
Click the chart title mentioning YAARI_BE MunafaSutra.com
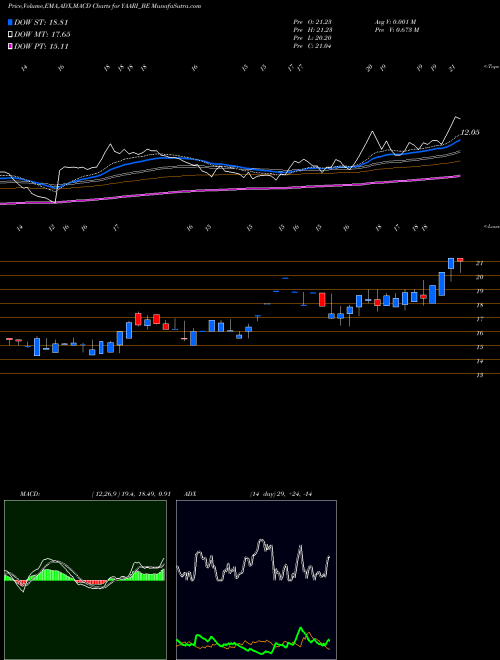(x=104, y=6)
